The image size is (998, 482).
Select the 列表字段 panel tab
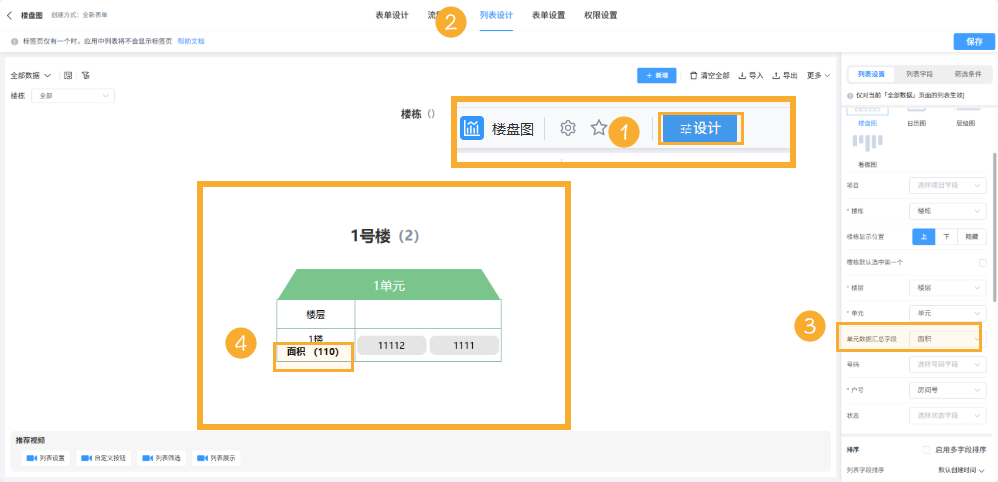coord(919,74)
